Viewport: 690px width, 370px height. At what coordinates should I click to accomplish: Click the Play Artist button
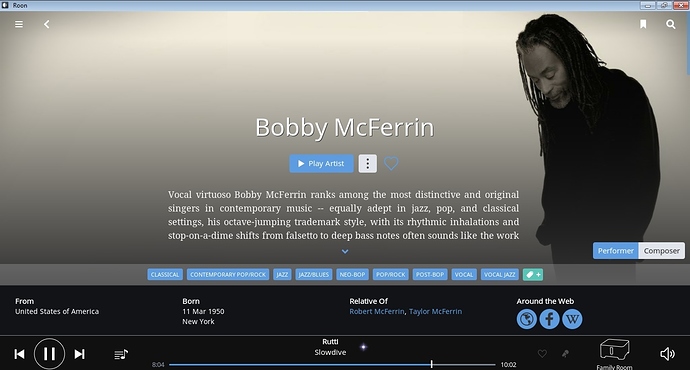click(x=321, y=164)
